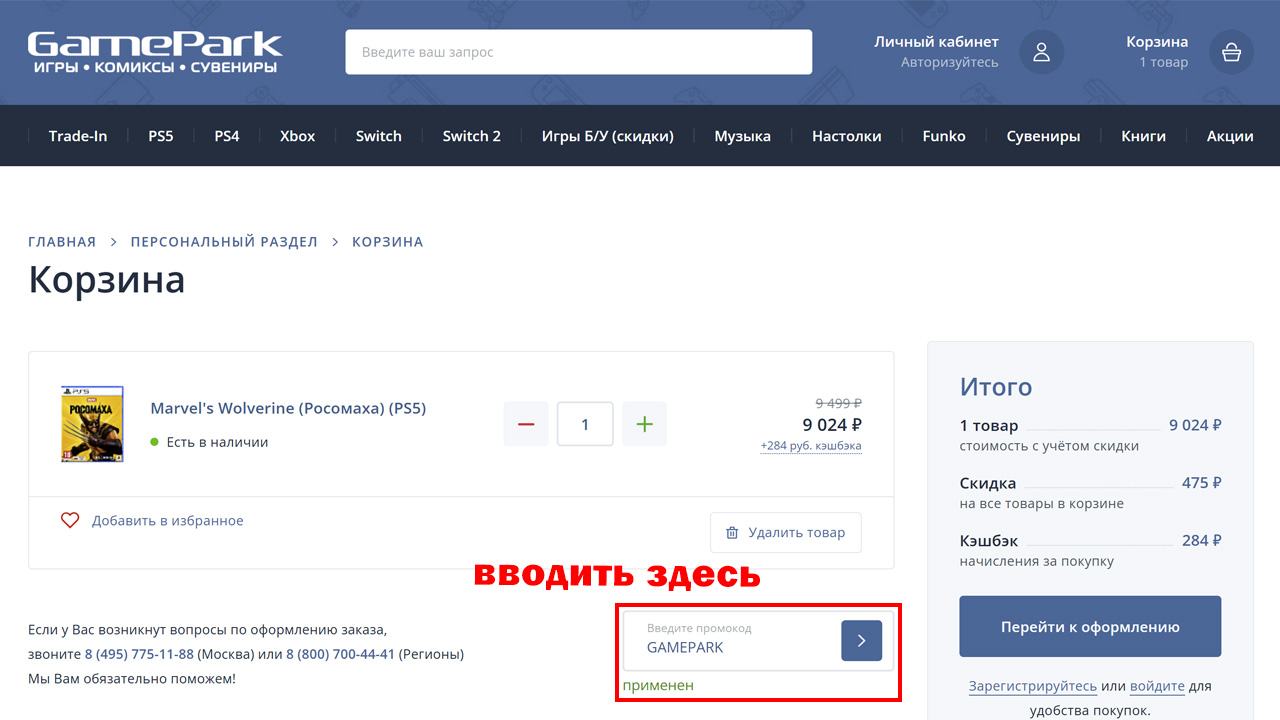Screen dimensions: 1280x720
Task: Decrease quantity with minus button
Action: tap(526, 424)
